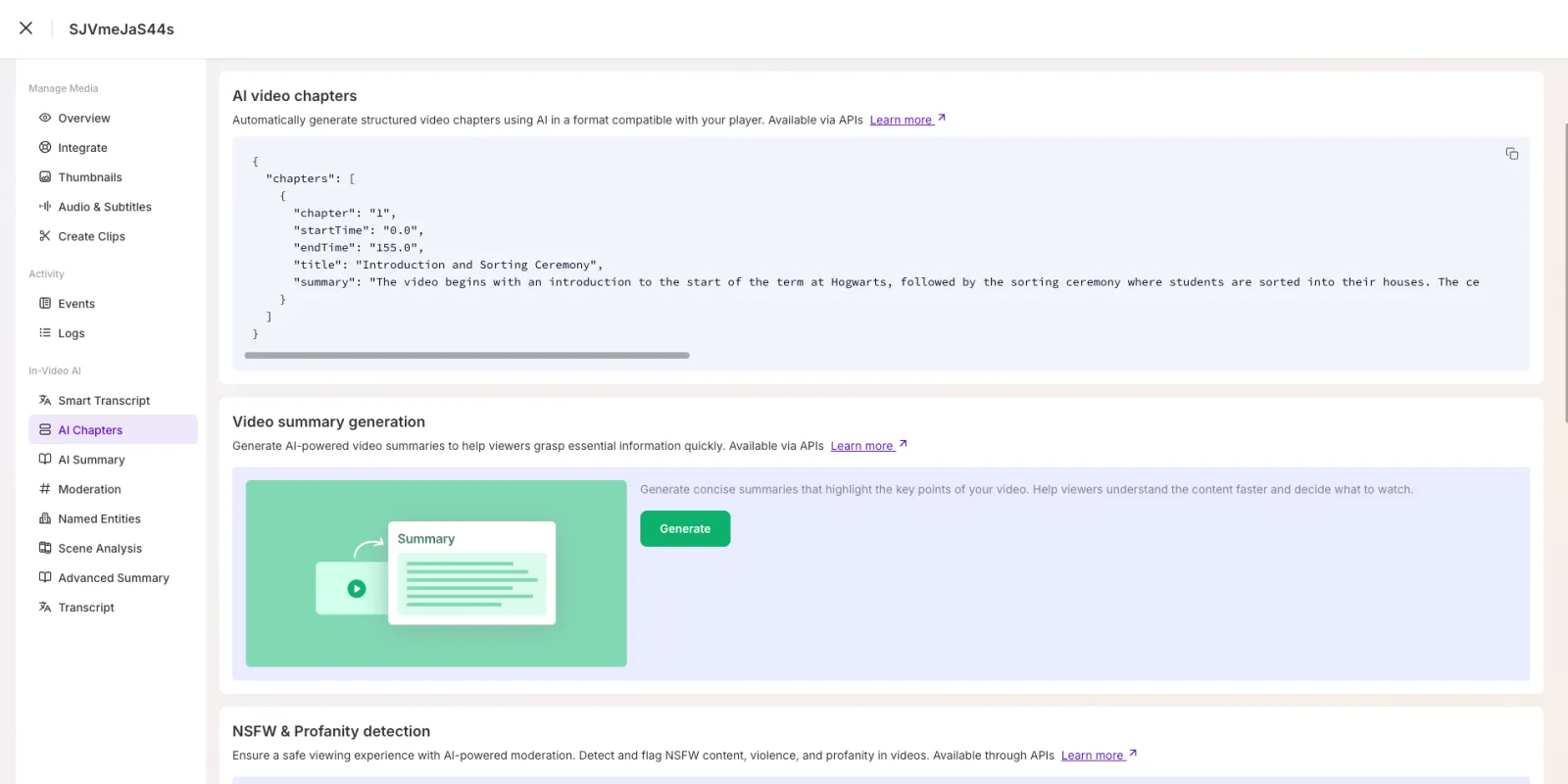Screen dimensions: 1568x784
Task: Click the Smart Transcript translate icon
Action: point(45,400)
